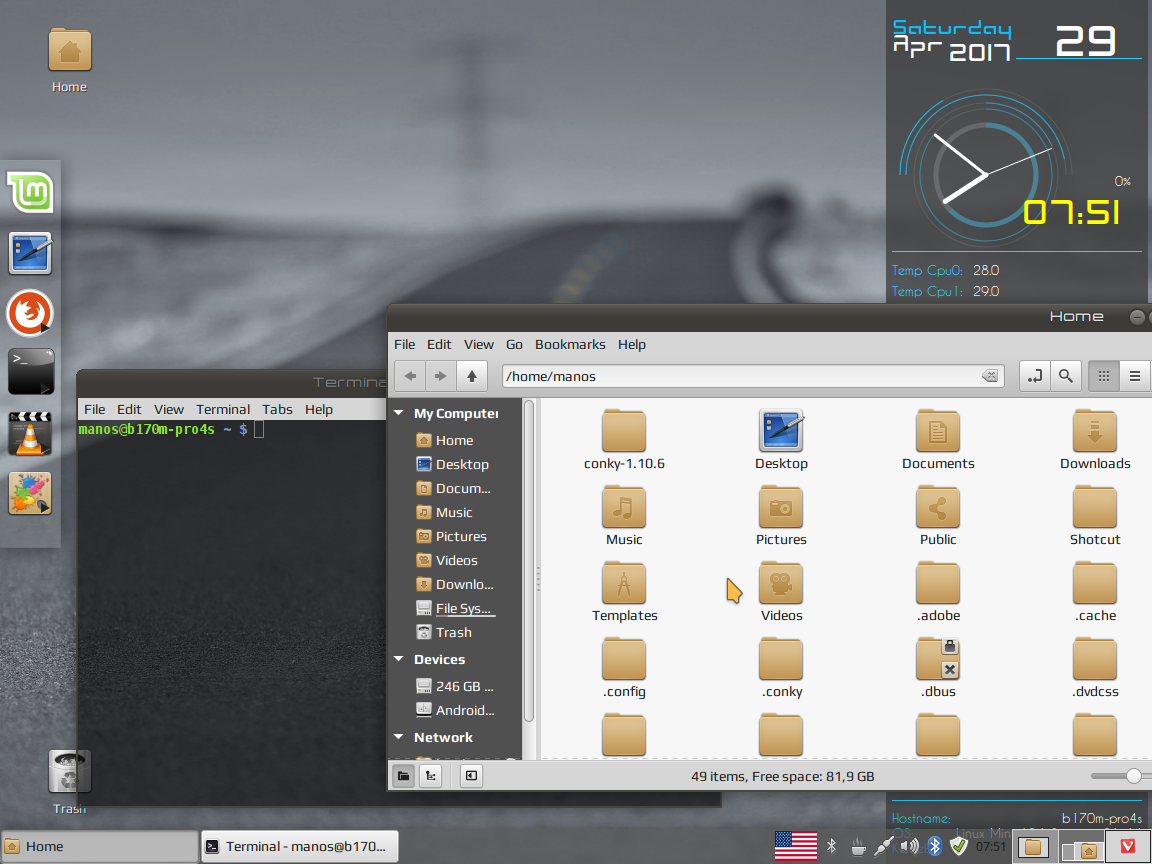The height and width of the screenshot is (864, 1152).
Task: Clear the location path field
Action: coord(990,376)
